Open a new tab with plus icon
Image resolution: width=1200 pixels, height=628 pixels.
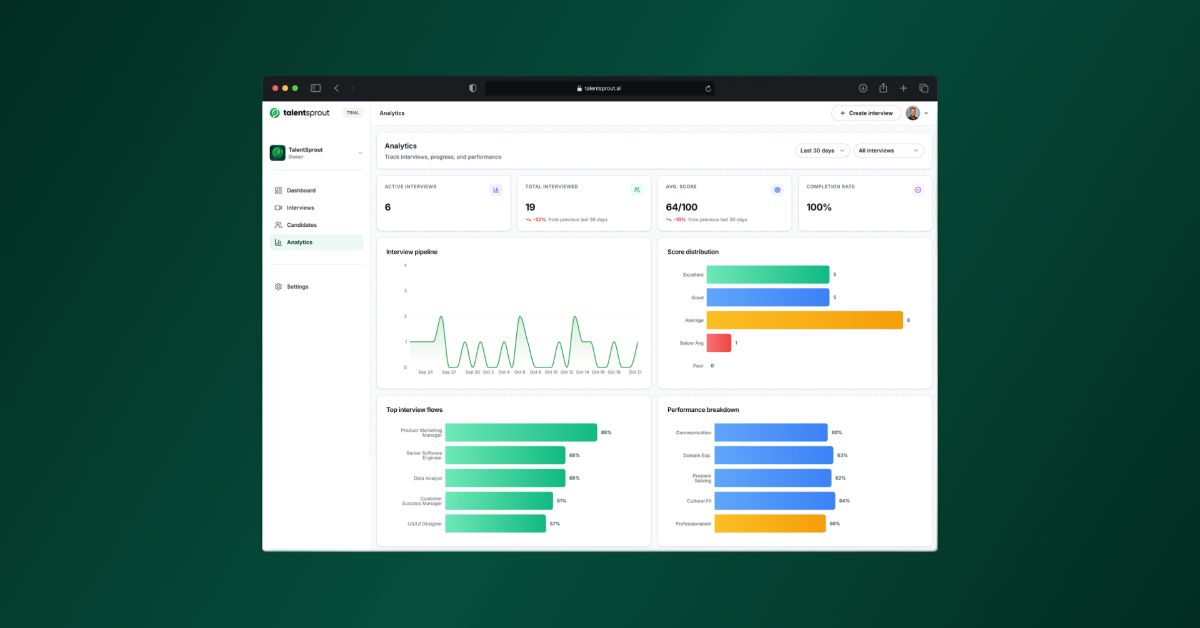[903, 88]
